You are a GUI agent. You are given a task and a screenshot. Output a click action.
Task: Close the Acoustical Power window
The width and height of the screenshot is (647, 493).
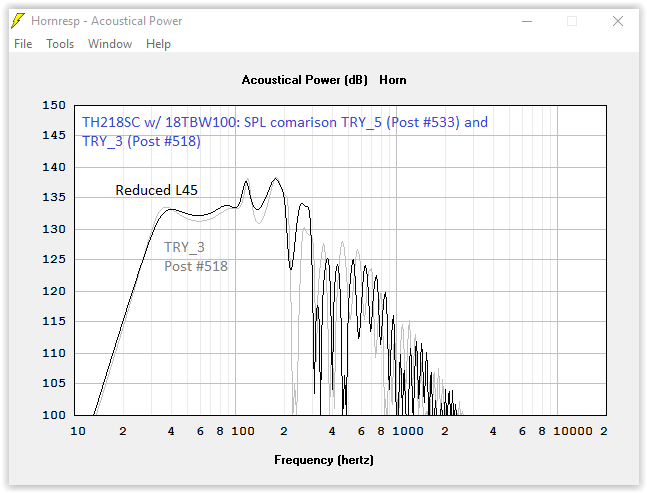(x=618, y=21)
